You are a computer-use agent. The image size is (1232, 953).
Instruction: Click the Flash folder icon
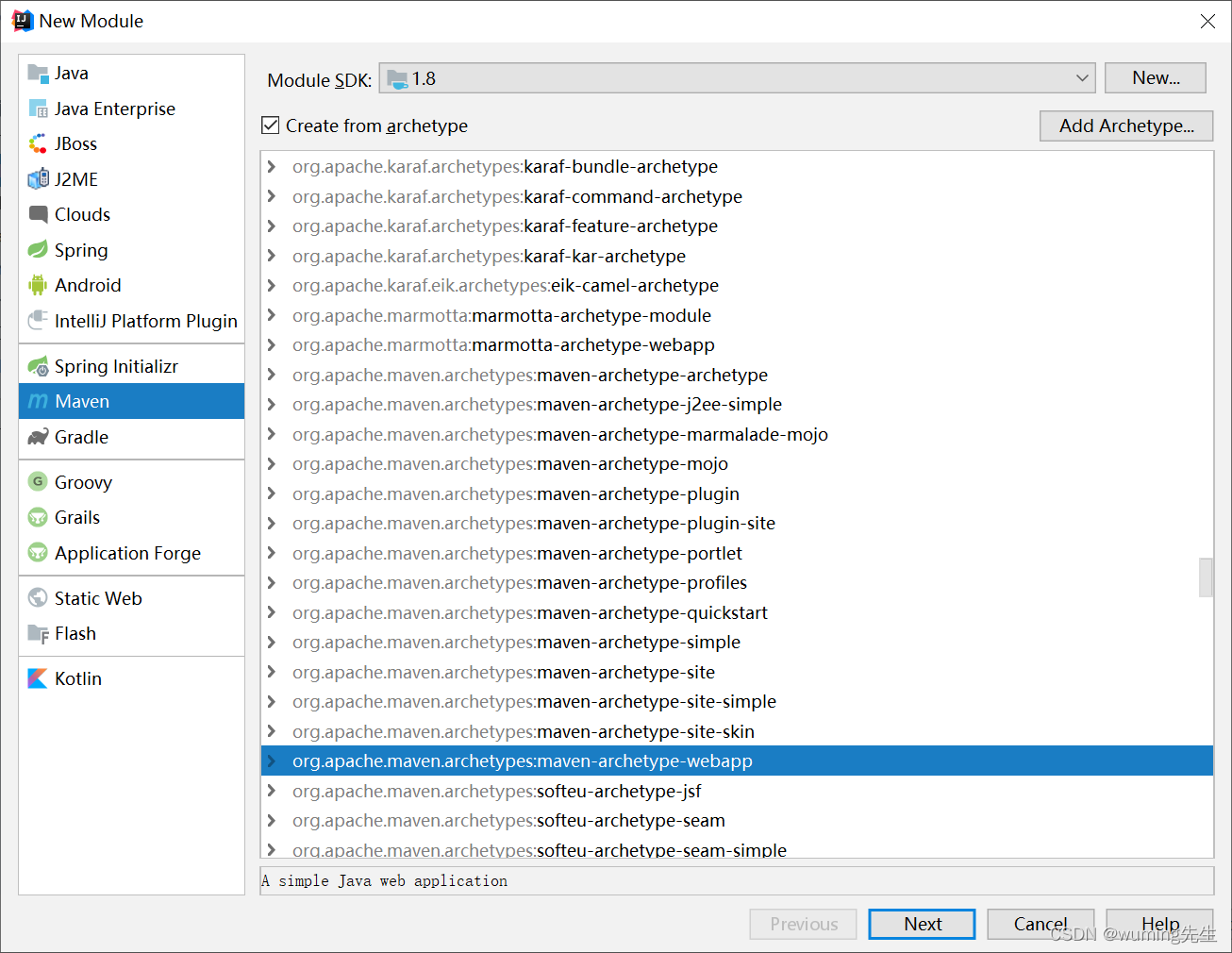coord(38,633)
